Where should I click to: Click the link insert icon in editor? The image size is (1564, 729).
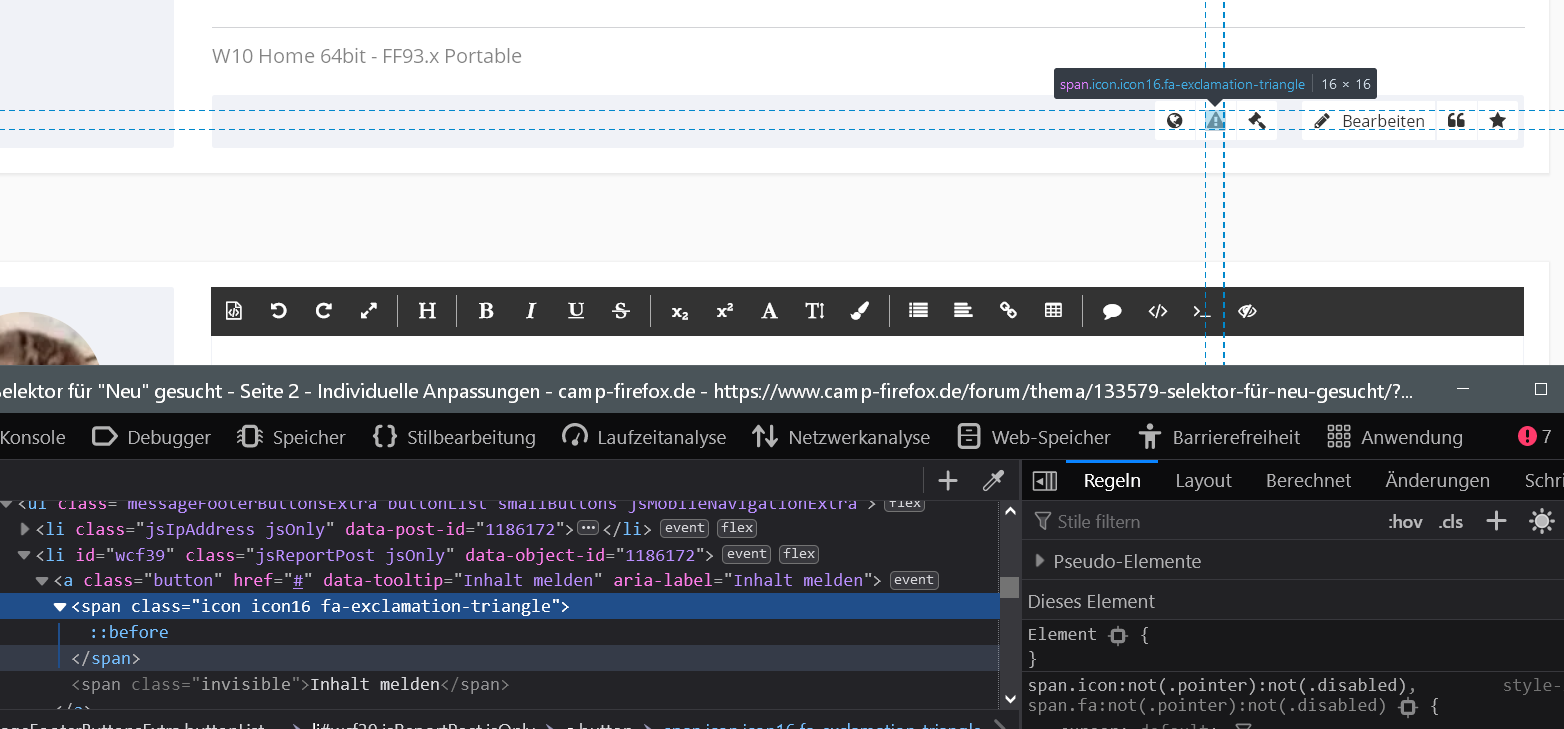(x=1008, y=311)
